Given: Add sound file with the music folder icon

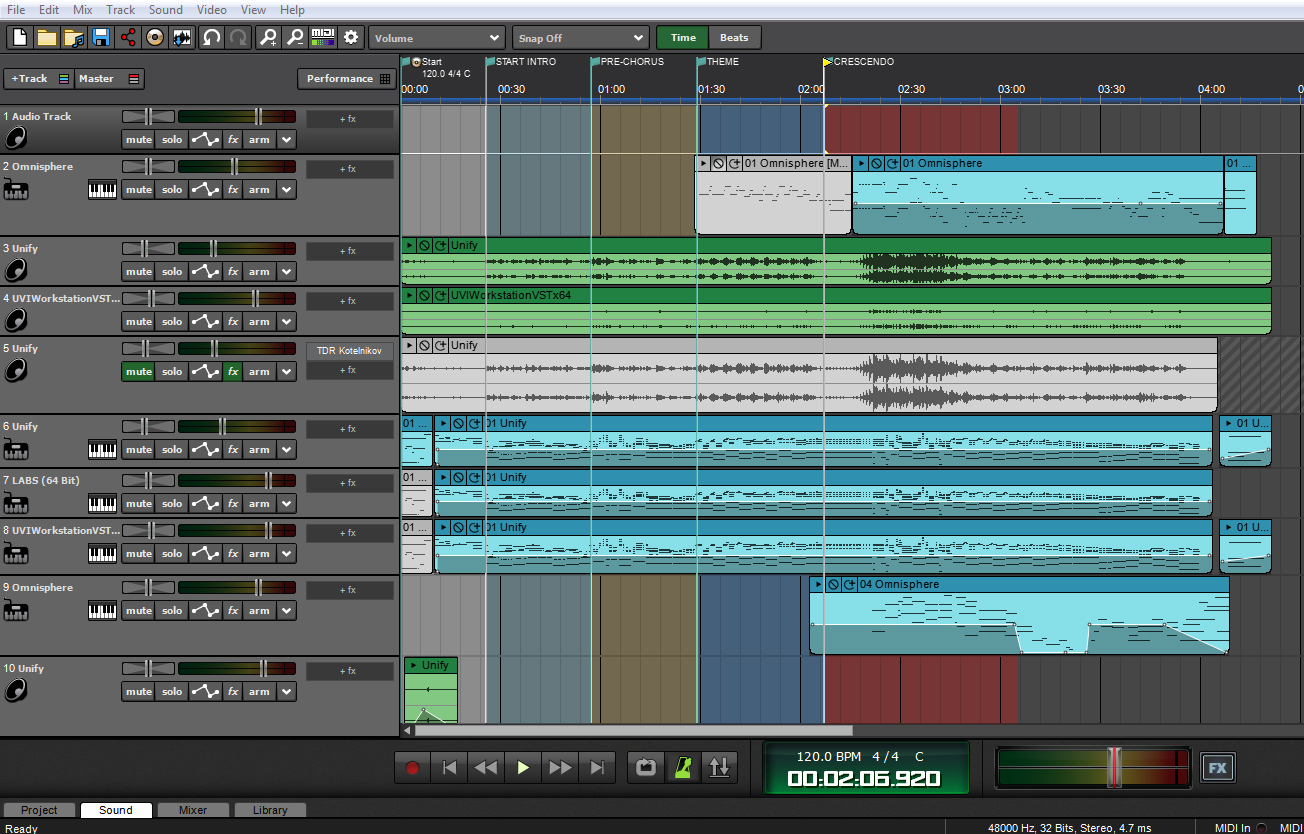Looking at the screenshot, I should pyautogui.click(x=73, y=38).
